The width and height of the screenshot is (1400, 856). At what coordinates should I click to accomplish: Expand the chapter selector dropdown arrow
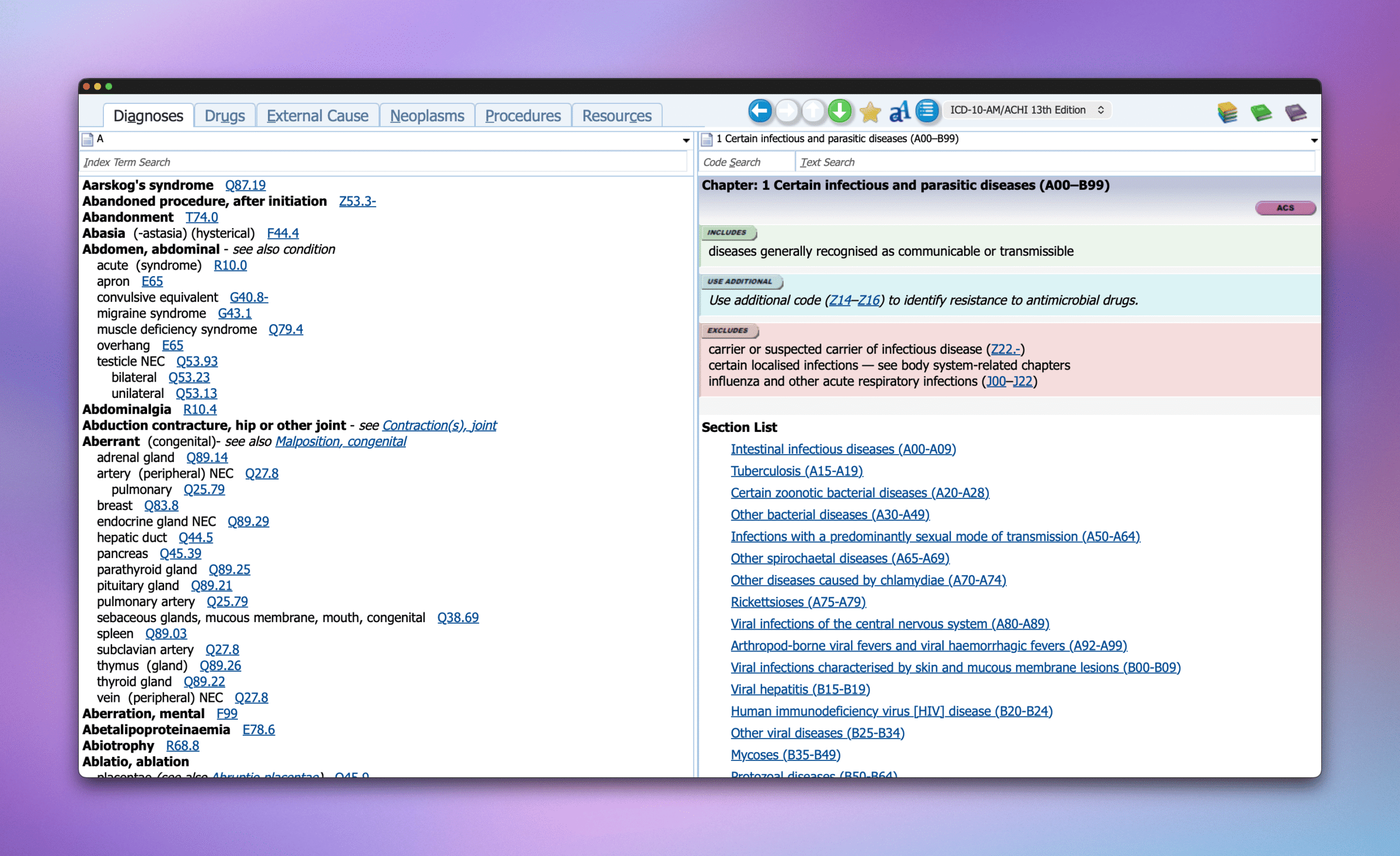[1314, 140]
